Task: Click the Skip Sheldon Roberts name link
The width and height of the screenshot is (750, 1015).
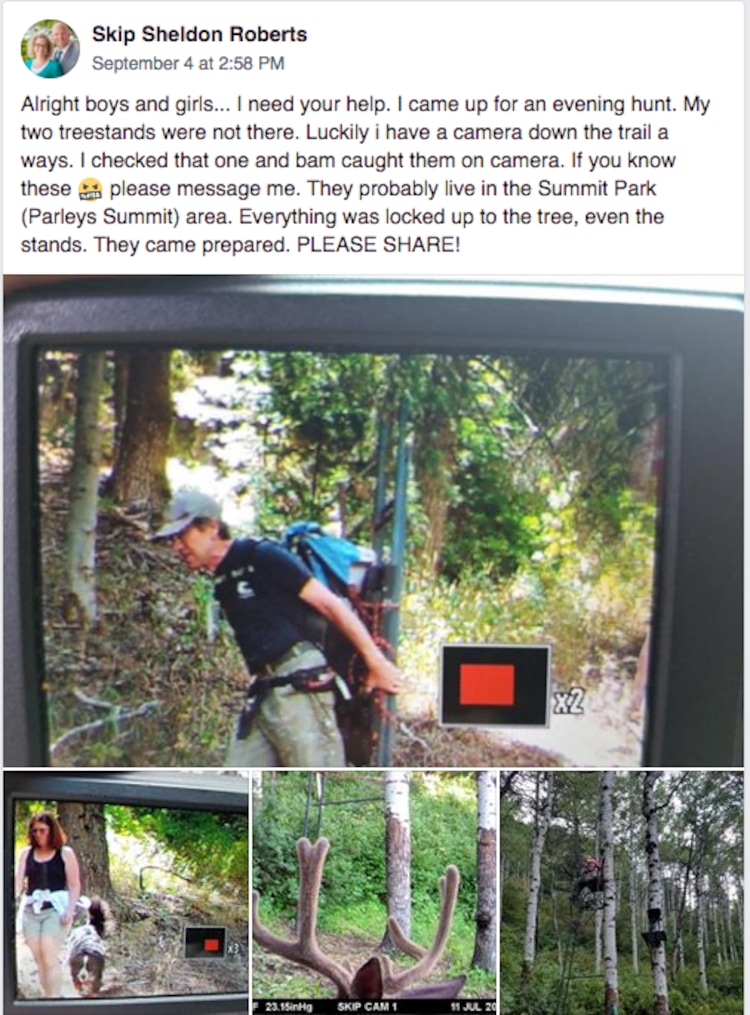Action: tap(199, 34)
